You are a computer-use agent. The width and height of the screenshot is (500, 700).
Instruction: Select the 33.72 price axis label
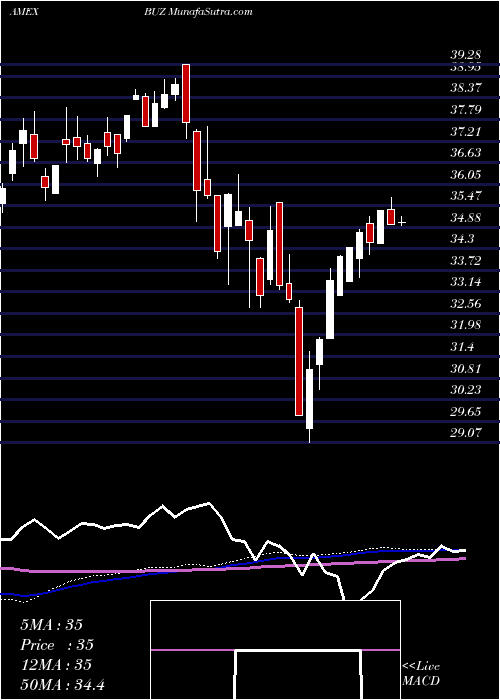(466, 260)
